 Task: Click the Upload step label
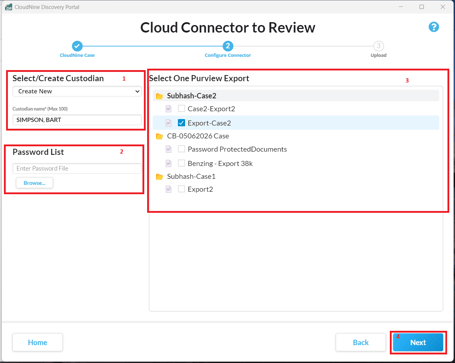(378, 55)
